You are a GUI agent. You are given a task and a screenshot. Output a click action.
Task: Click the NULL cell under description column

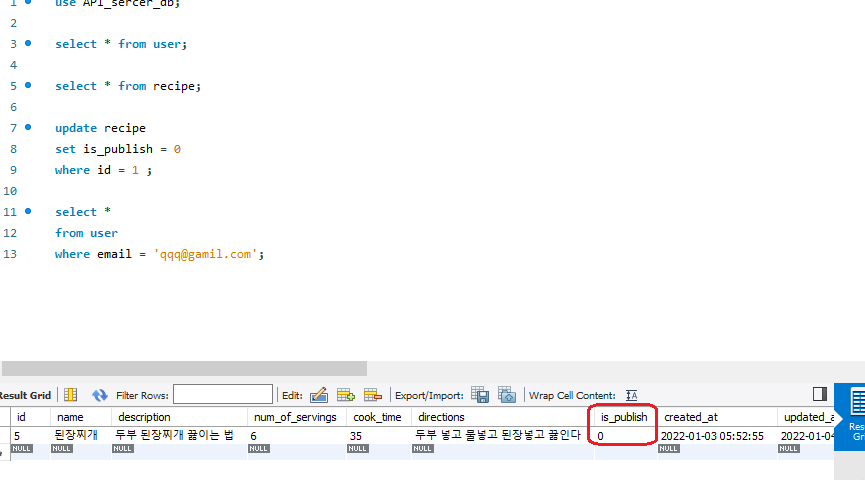[122, 449]
